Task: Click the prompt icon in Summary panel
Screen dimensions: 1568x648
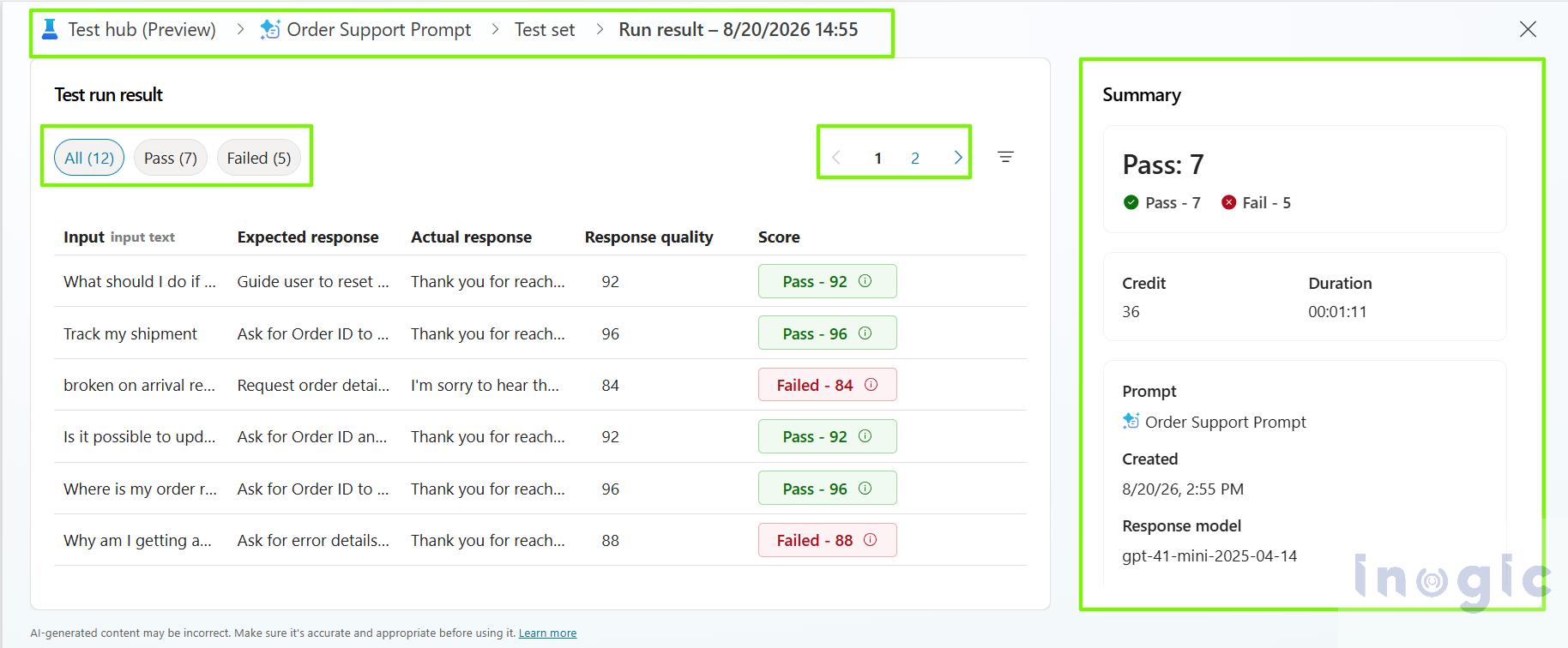Action: coord(1131,421)
